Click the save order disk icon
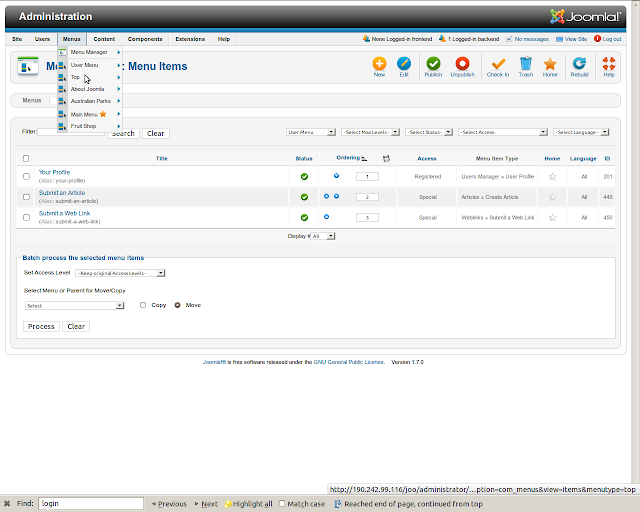 click(386, 158)
